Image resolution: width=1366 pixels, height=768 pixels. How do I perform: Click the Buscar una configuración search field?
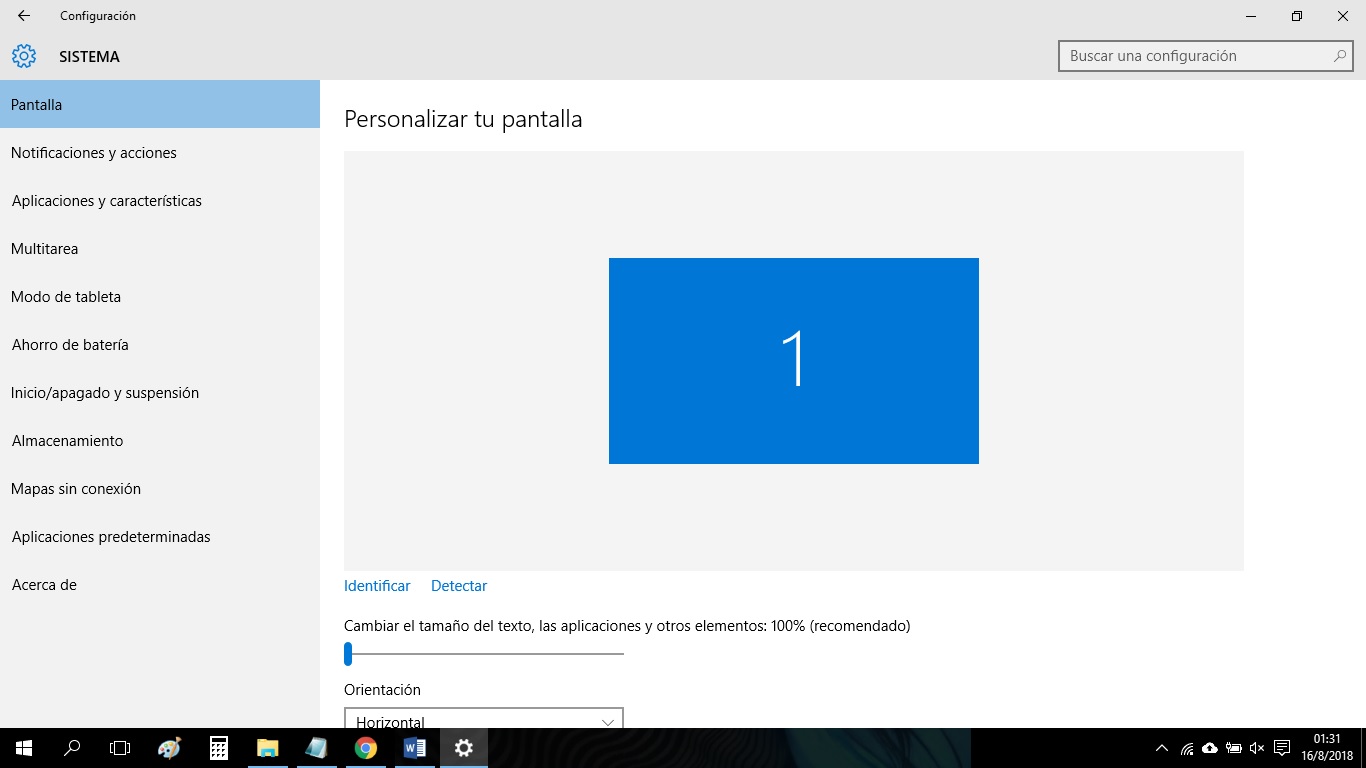[x=1205, y=56]
